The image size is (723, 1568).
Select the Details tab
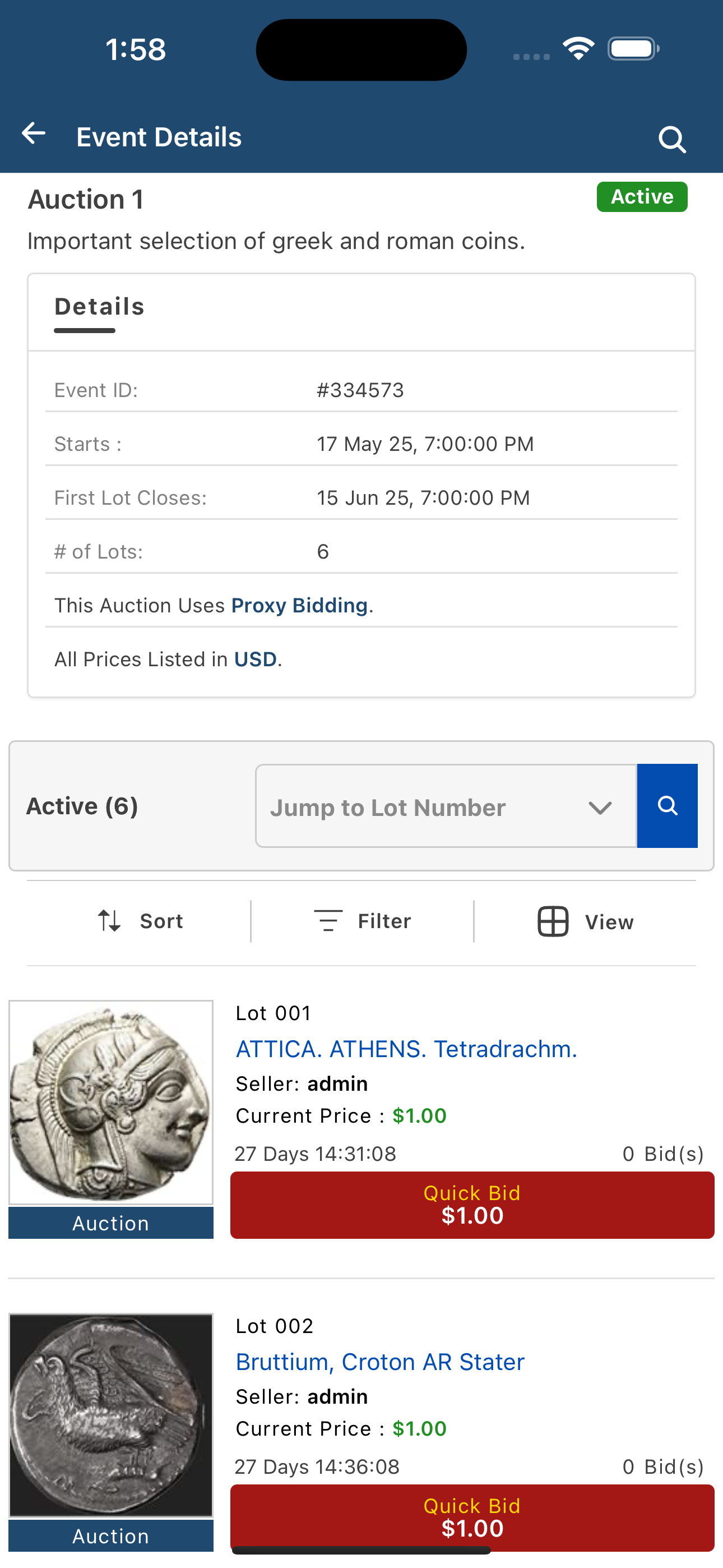point(99,307)
